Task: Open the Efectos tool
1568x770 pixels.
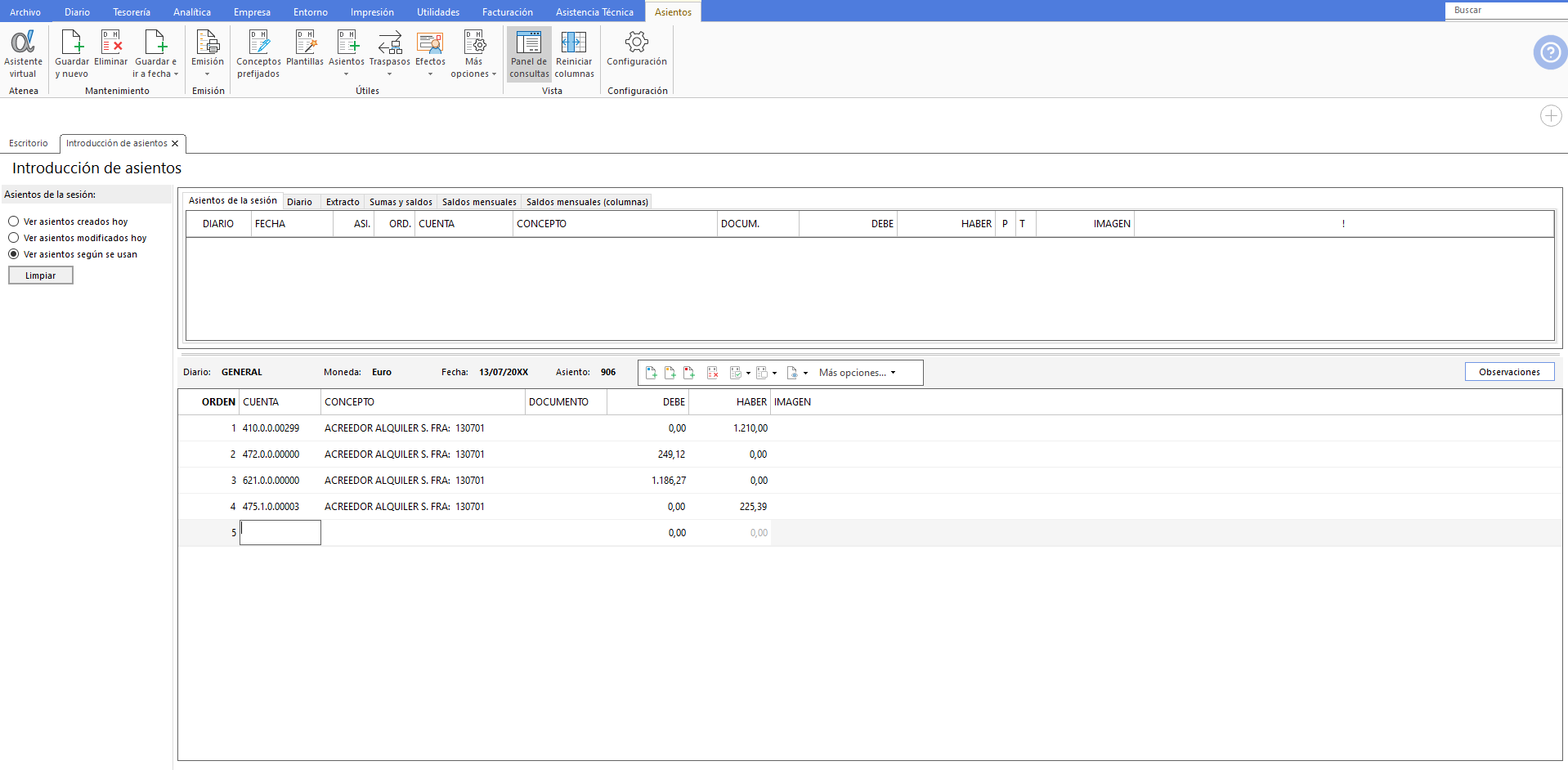Action: point(430,48)
